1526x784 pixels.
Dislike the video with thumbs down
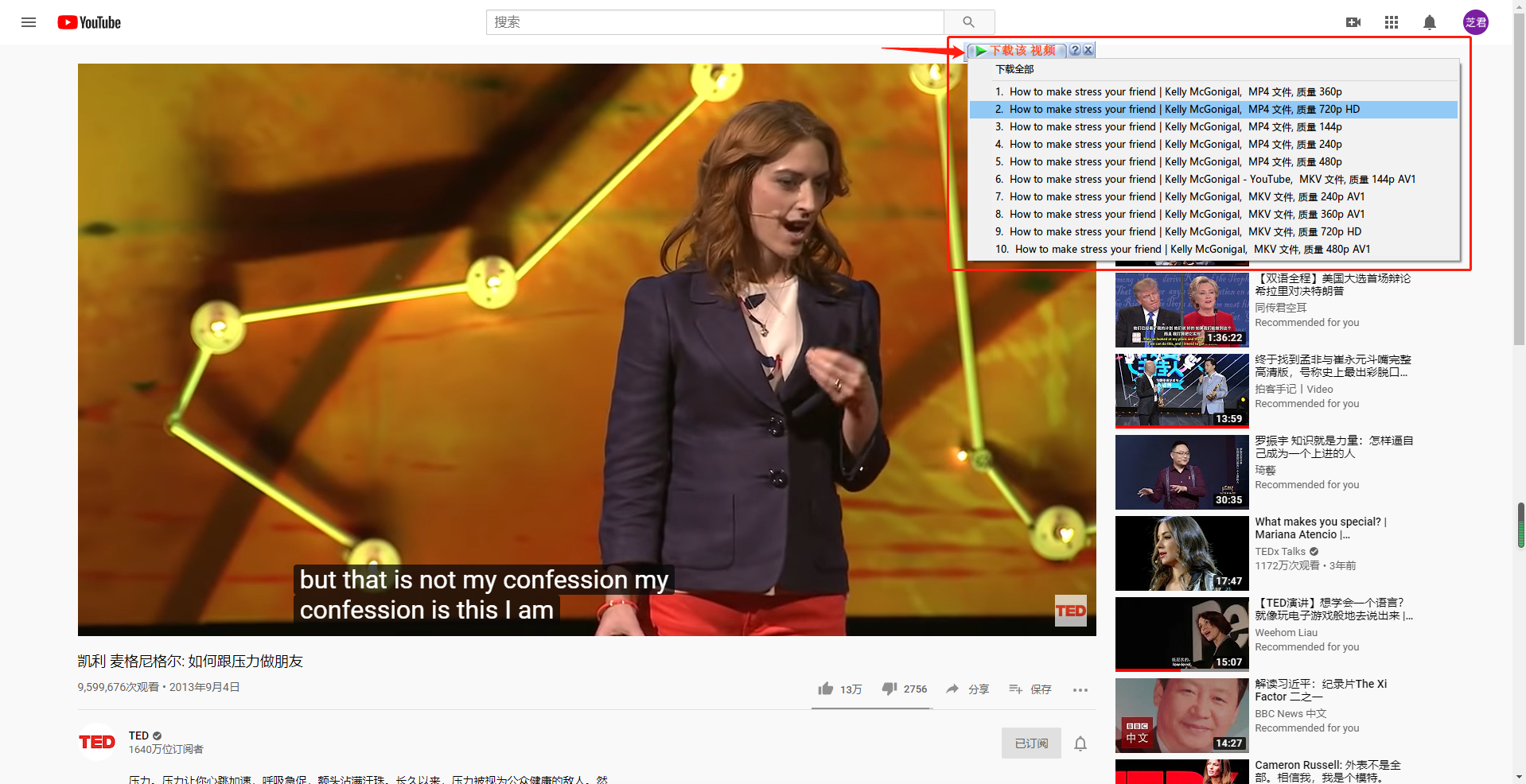click(890, 689)
